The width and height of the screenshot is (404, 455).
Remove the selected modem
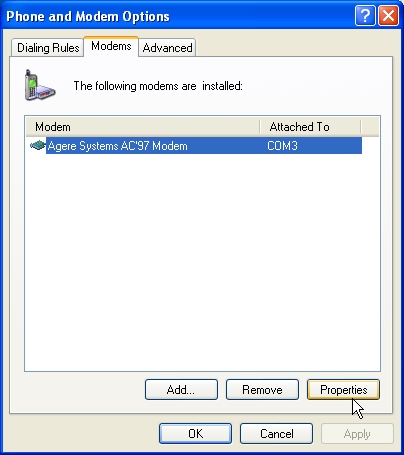tap(262, 389)
